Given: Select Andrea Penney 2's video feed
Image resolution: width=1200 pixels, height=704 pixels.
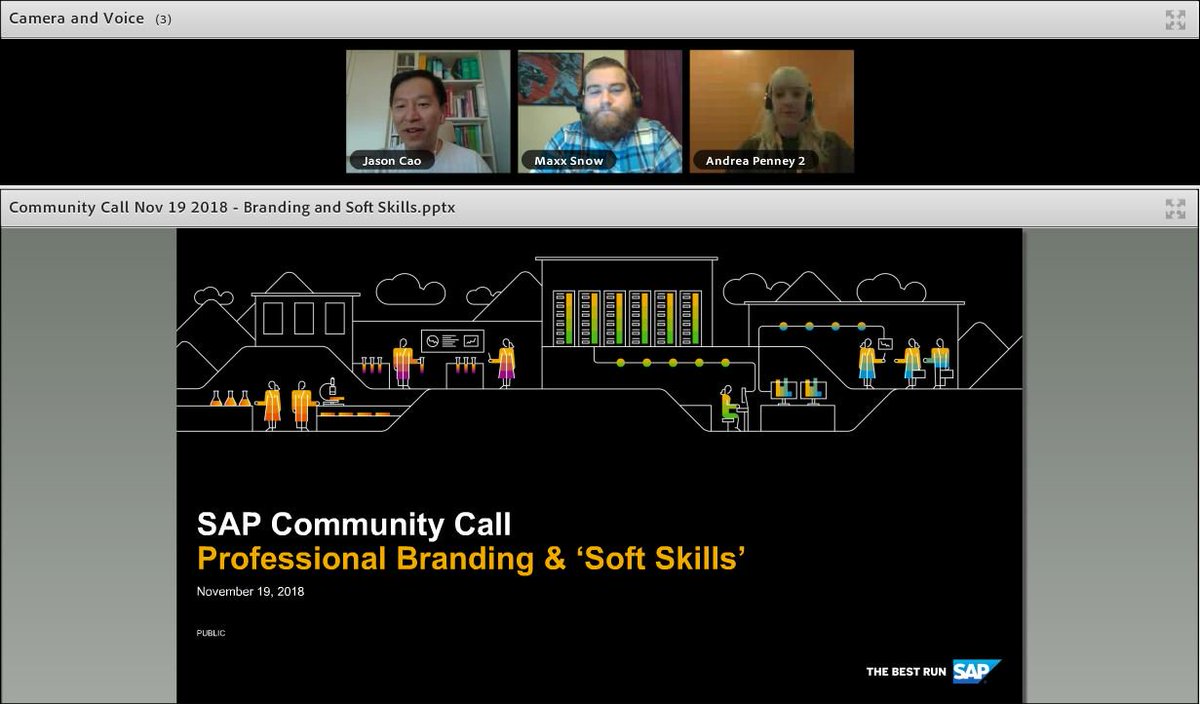Looking at the screenshot, I should [x=772, y=112].
